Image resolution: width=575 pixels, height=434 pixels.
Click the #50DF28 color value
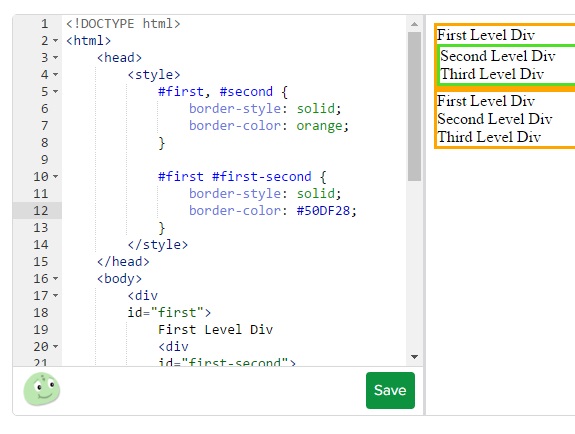point(323,211)
